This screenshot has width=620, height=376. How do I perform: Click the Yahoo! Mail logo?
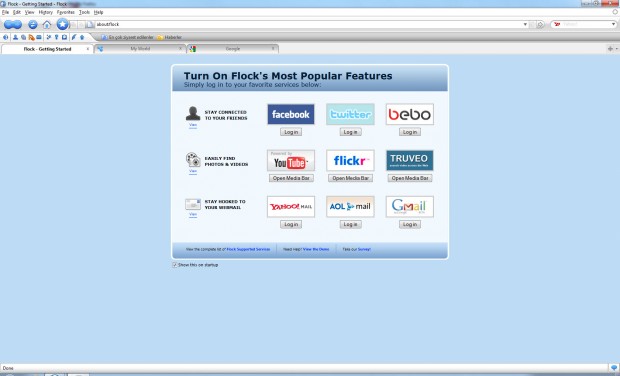tap(291, 206)
